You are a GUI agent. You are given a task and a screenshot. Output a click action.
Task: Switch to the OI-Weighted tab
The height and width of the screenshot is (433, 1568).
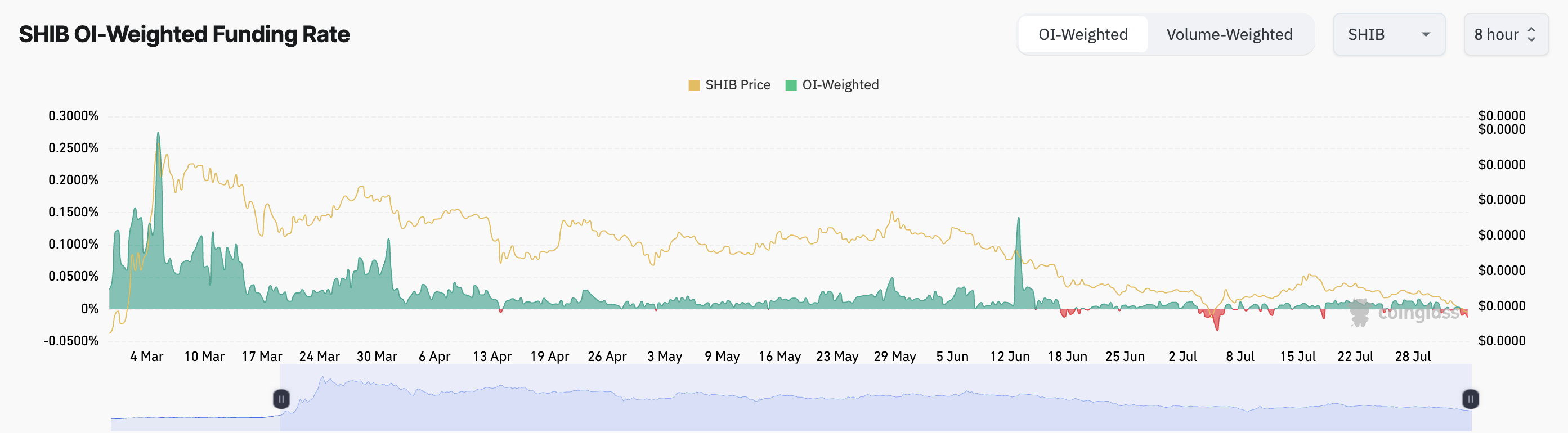(1082, 35)
